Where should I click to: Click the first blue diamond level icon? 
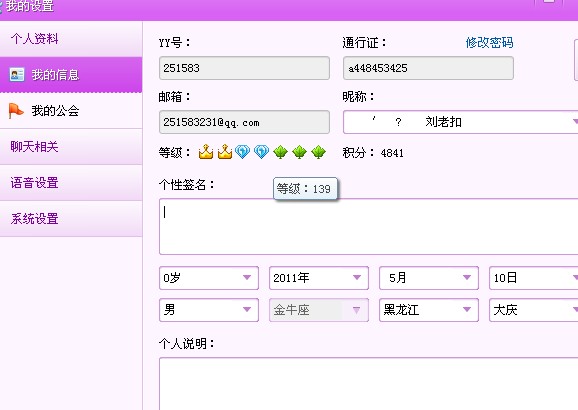coord(242,152)
